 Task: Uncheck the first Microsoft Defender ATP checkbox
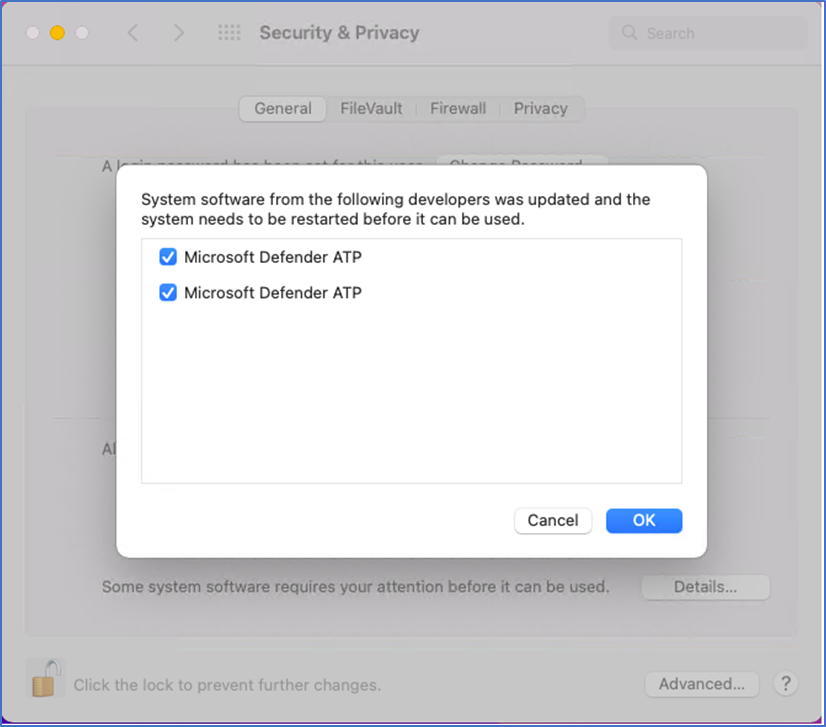pyautogui.click(x=168, y=257)
